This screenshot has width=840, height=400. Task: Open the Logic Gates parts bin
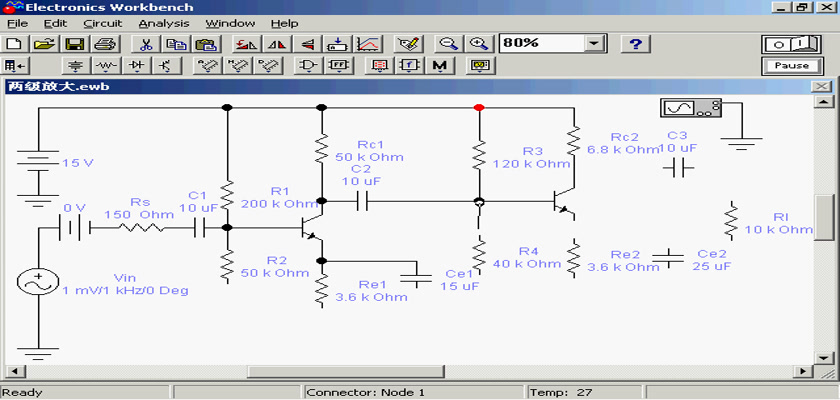click(308, 66)
